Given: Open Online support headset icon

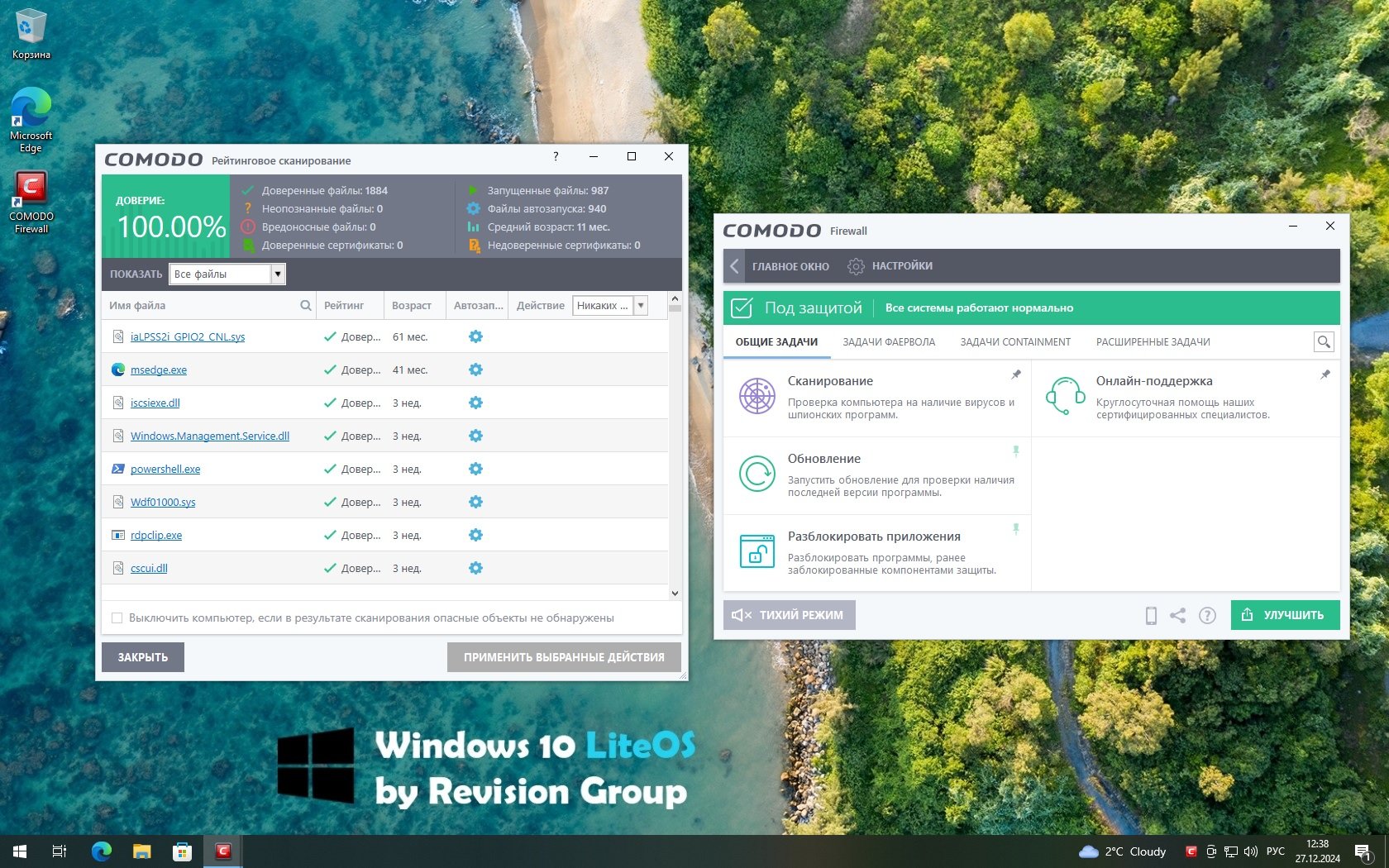Looking at the screenshot, I should tap(1065, 396).
